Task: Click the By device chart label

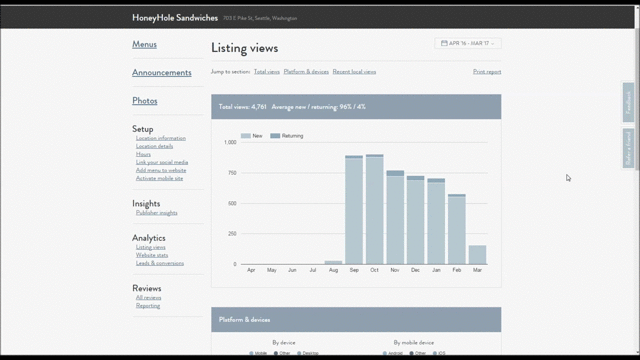Action: (x=284, y=343)
